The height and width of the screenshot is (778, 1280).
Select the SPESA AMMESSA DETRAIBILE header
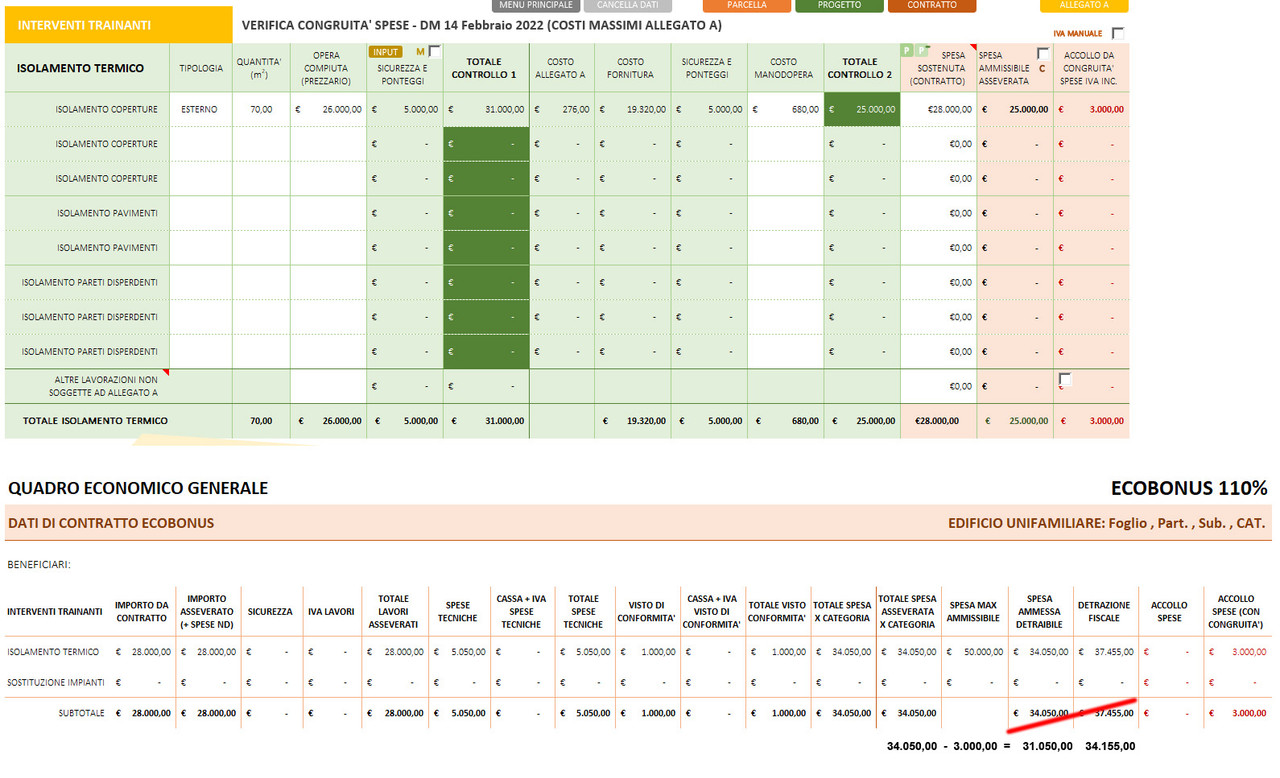(x=1040, y=611)
